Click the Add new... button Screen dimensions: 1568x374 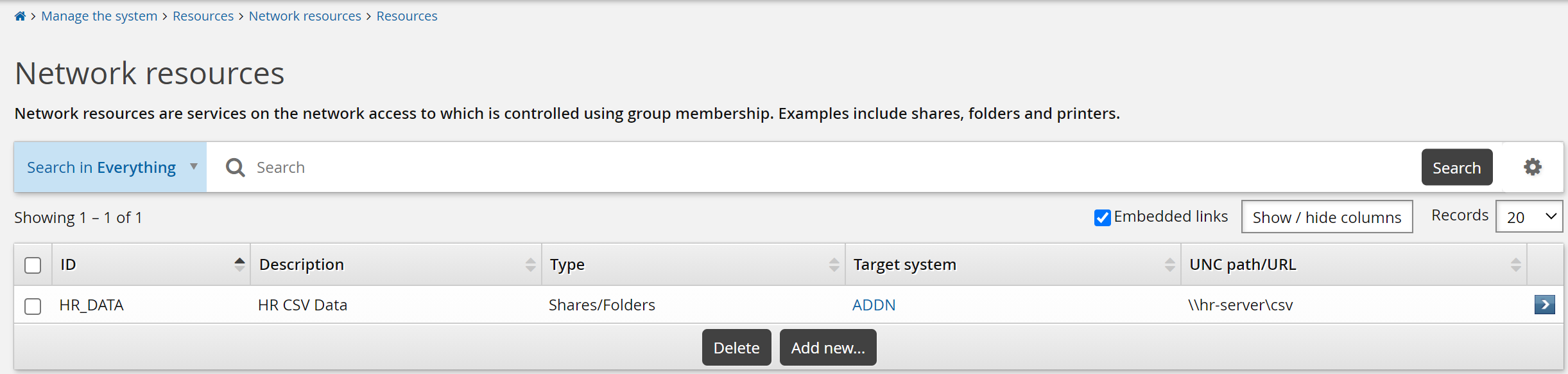coord(827,348)
